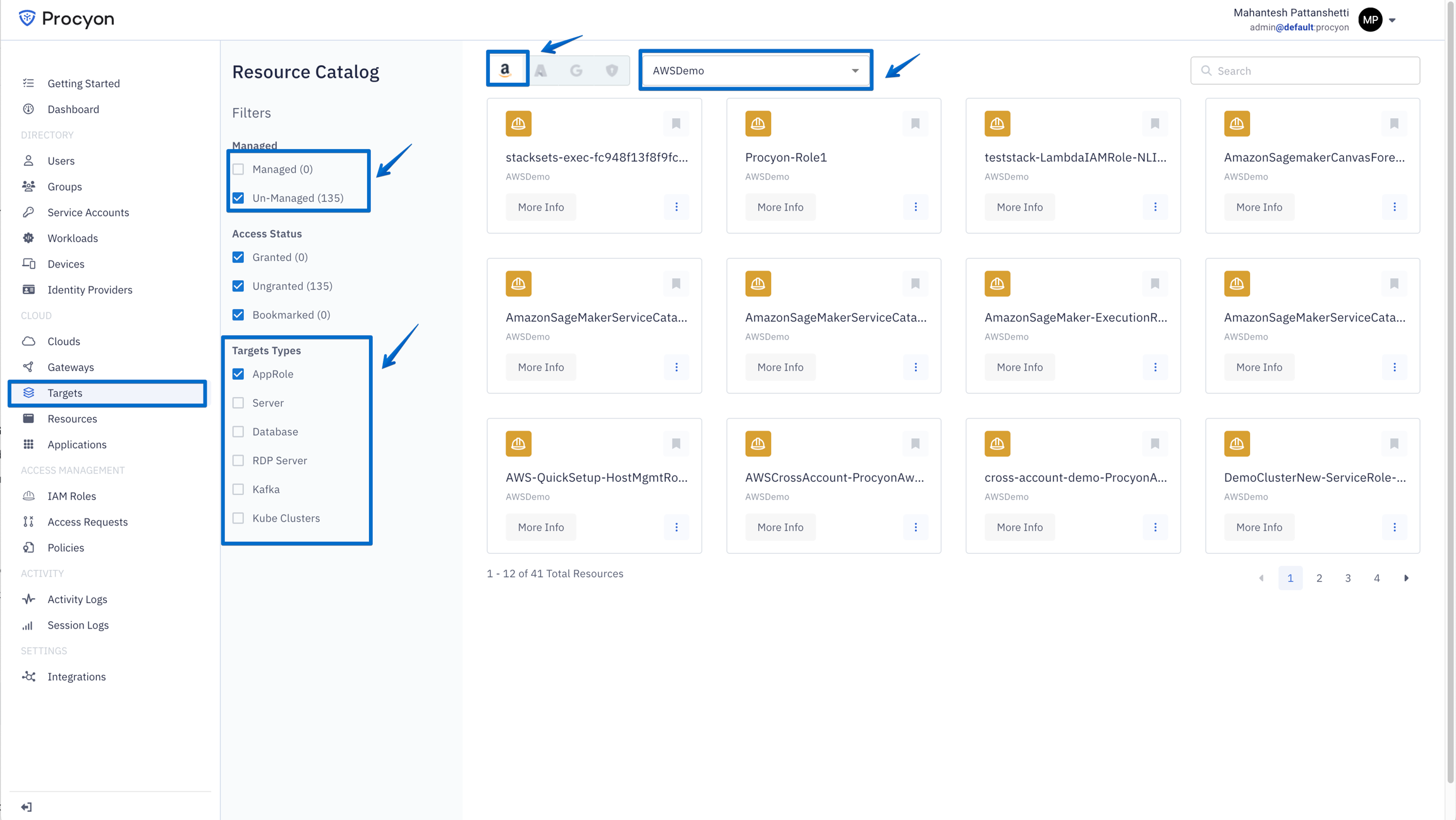
Task: Open Identity Providers from the sidebar
Action: pos(89,290)
